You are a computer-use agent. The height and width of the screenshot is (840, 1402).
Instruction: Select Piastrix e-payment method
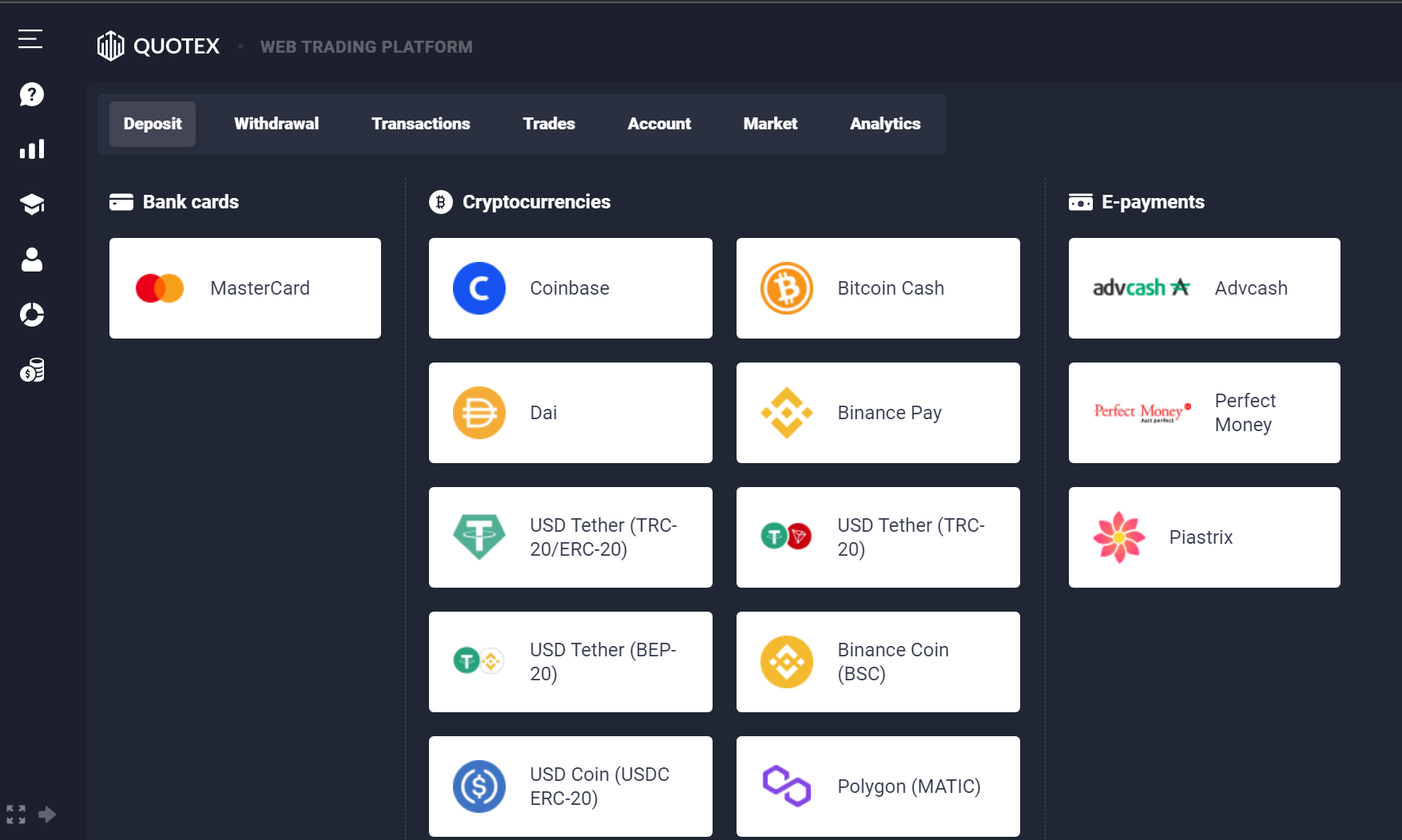1204,537
